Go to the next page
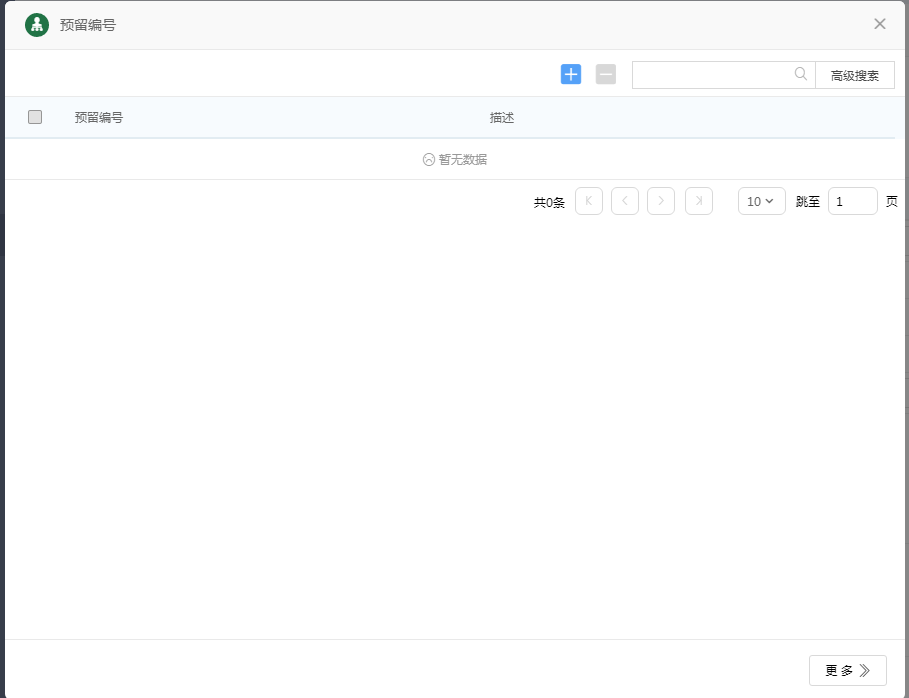This screenshot has width=909, height=698. pyautogui.click(x=661, y=201)
